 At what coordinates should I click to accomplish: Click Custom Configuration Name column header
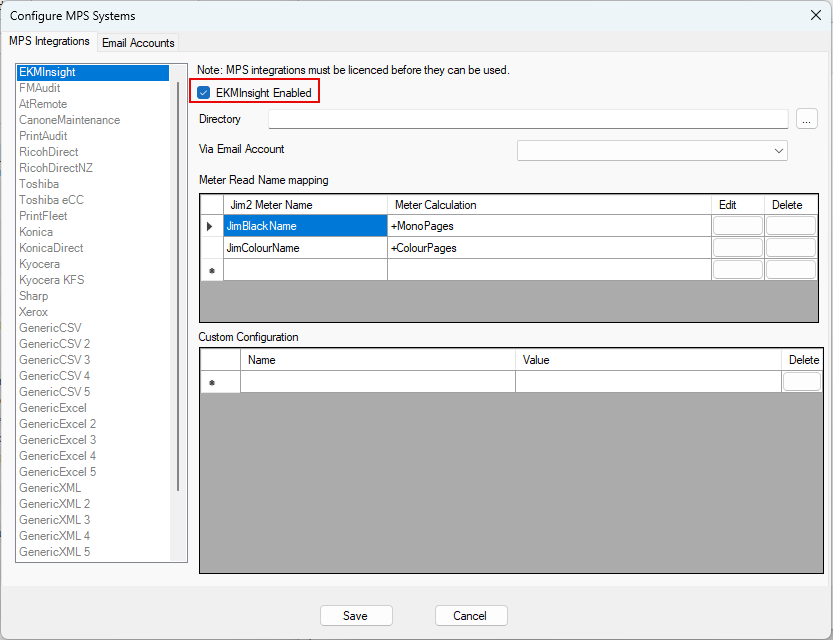click(x=378, y=360)
